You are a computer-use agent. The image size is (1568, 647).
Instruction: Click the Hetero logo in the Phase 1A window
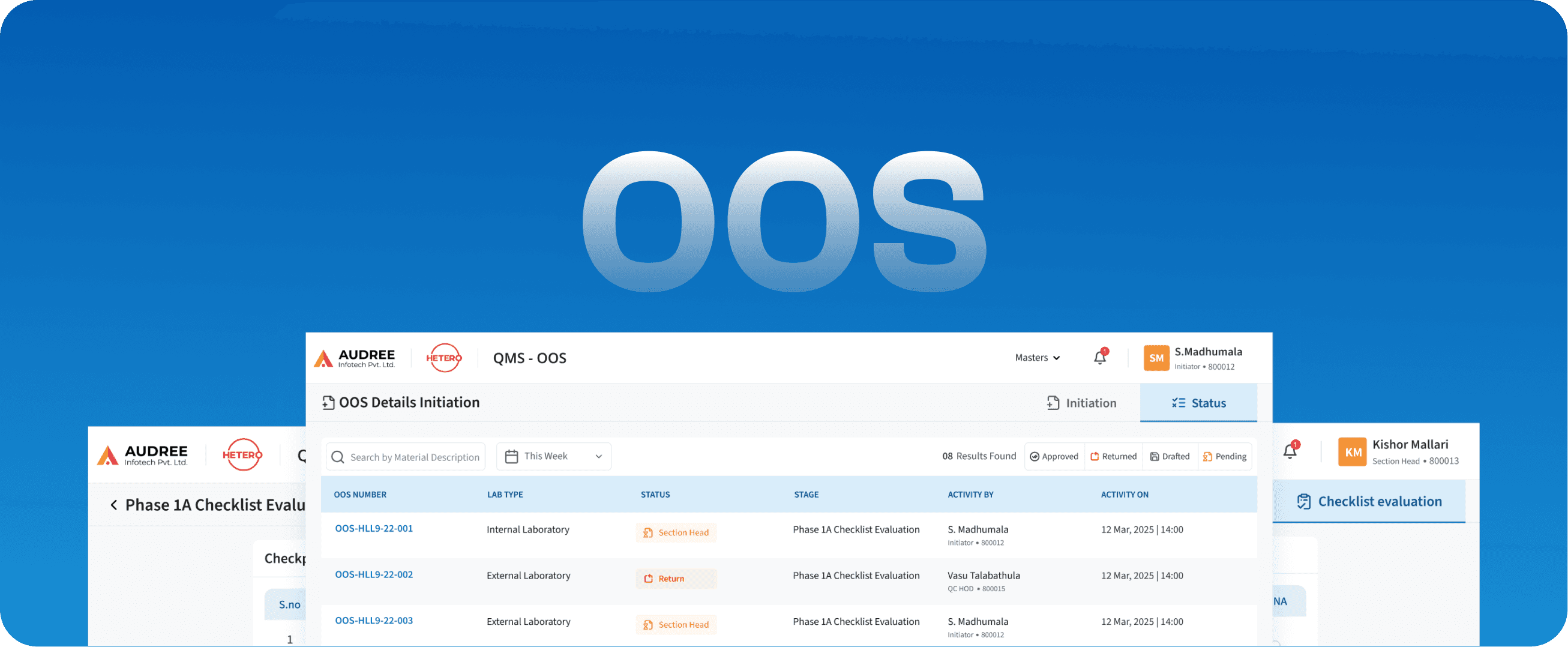242,455
